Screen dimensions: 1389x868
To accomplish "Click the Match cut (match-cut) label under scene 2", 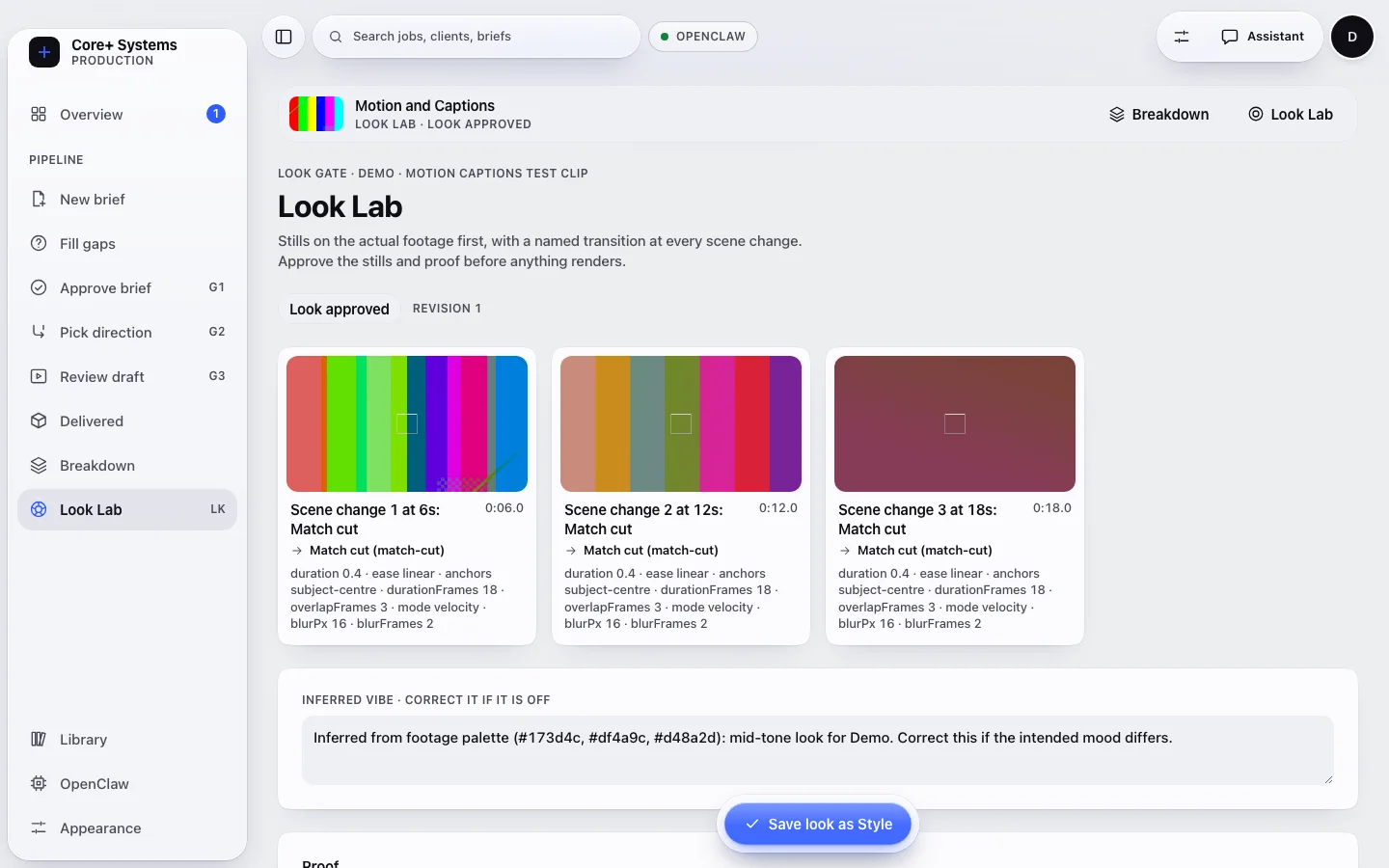I will tap(651, 551).
